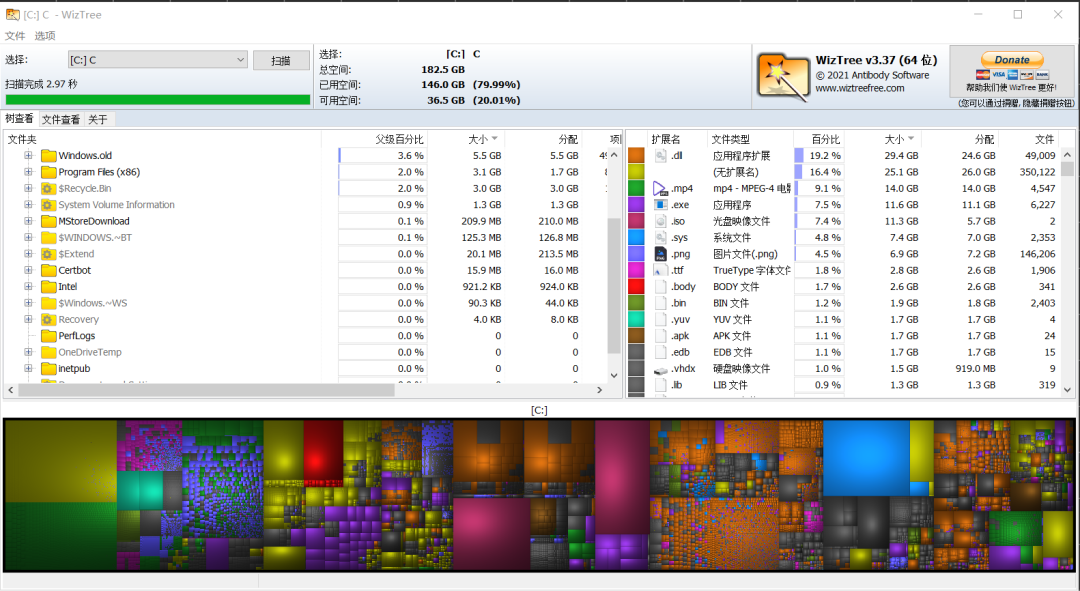The image size is (1080, 591).
Task: Click the large blue block in treemap
Action: click(866, 457)
